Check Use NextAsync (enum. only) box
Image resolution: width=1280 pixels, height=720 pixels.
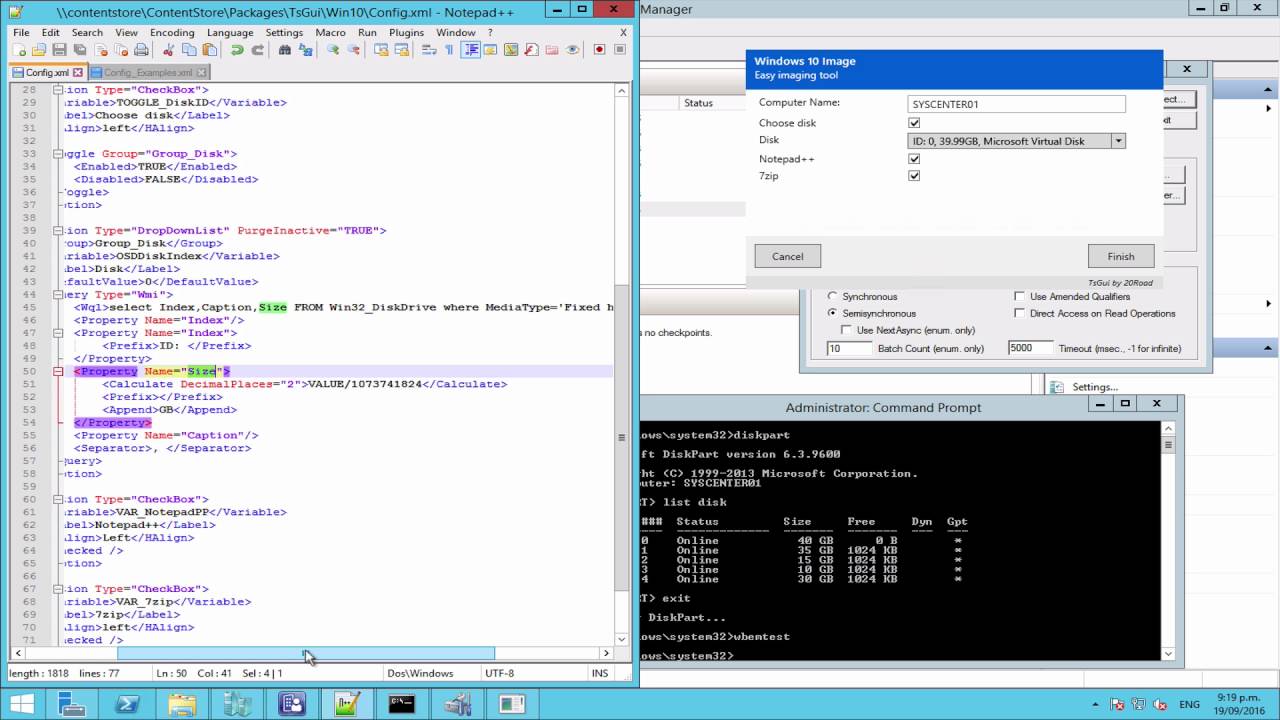pos(847,330)
